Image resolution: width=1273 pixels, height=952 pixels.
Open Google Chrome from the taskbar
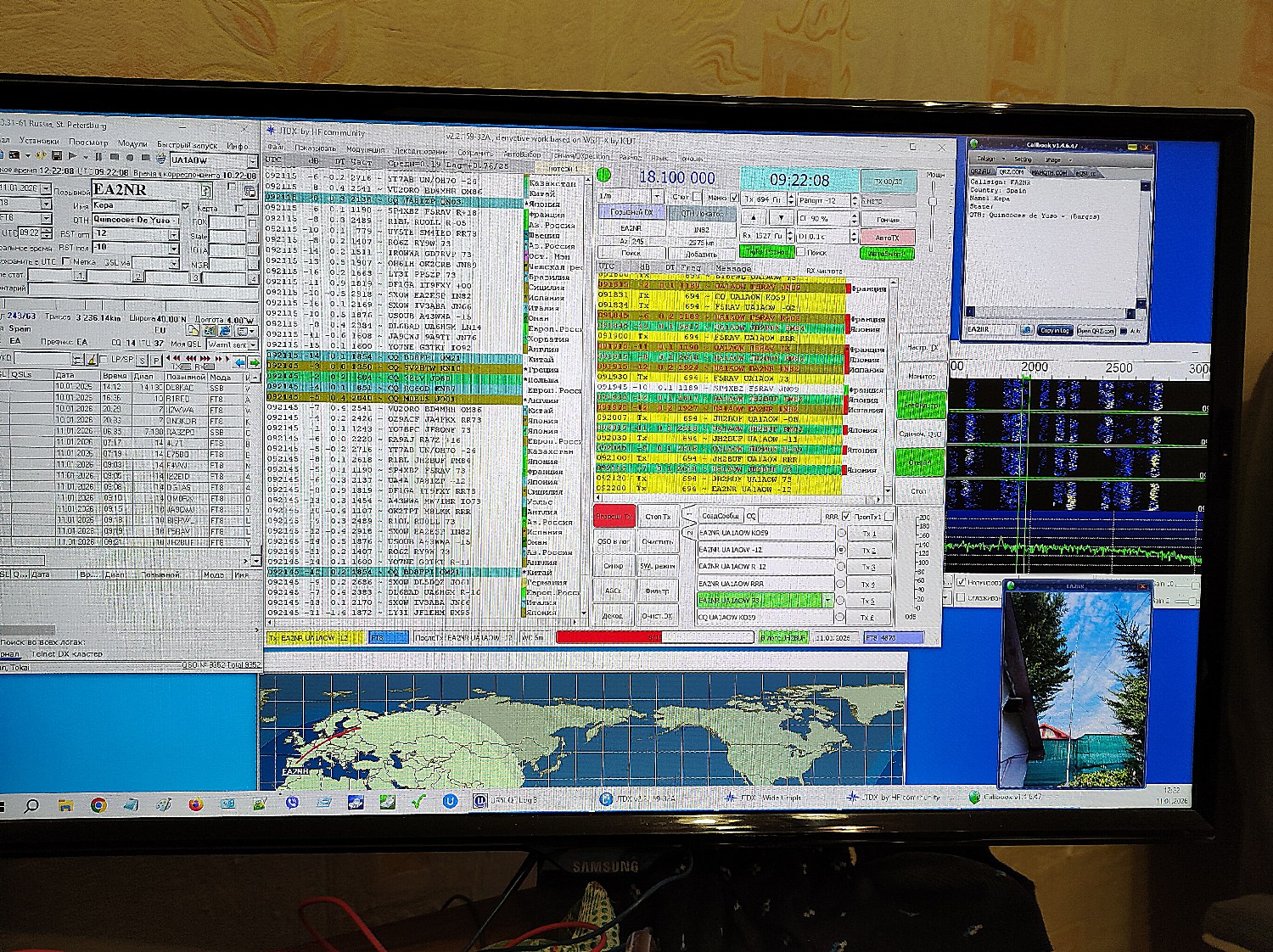98,804
